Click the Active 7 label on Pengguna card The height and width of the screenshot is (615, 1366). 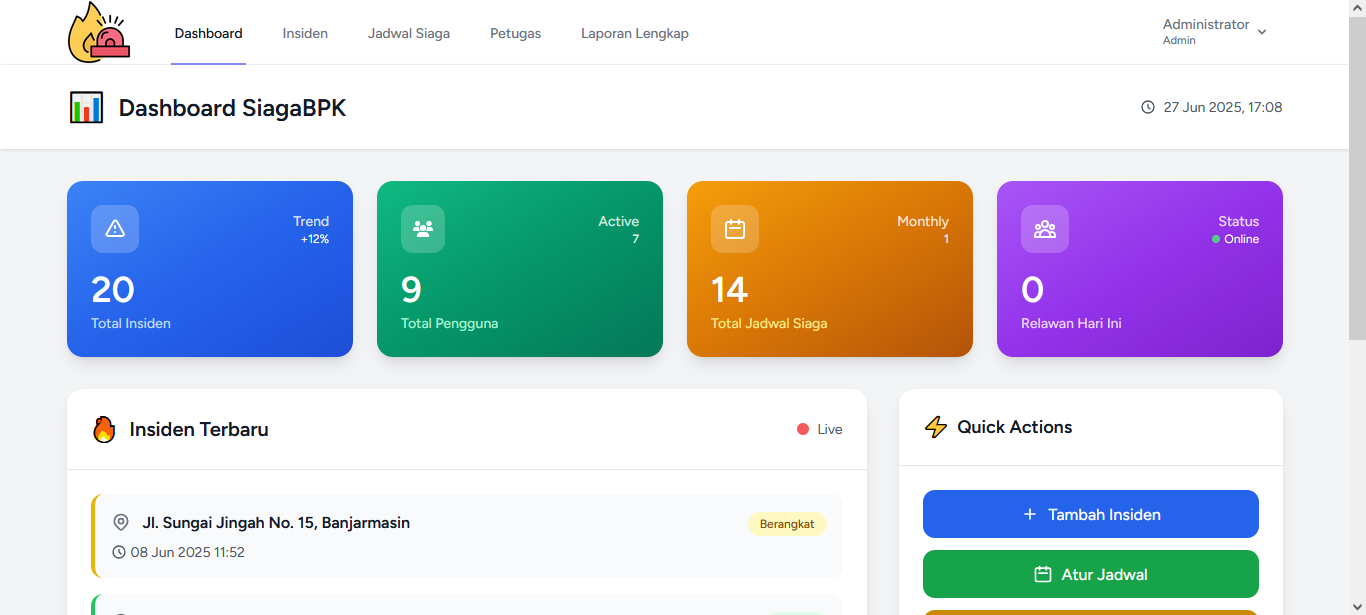click(619, 230)
